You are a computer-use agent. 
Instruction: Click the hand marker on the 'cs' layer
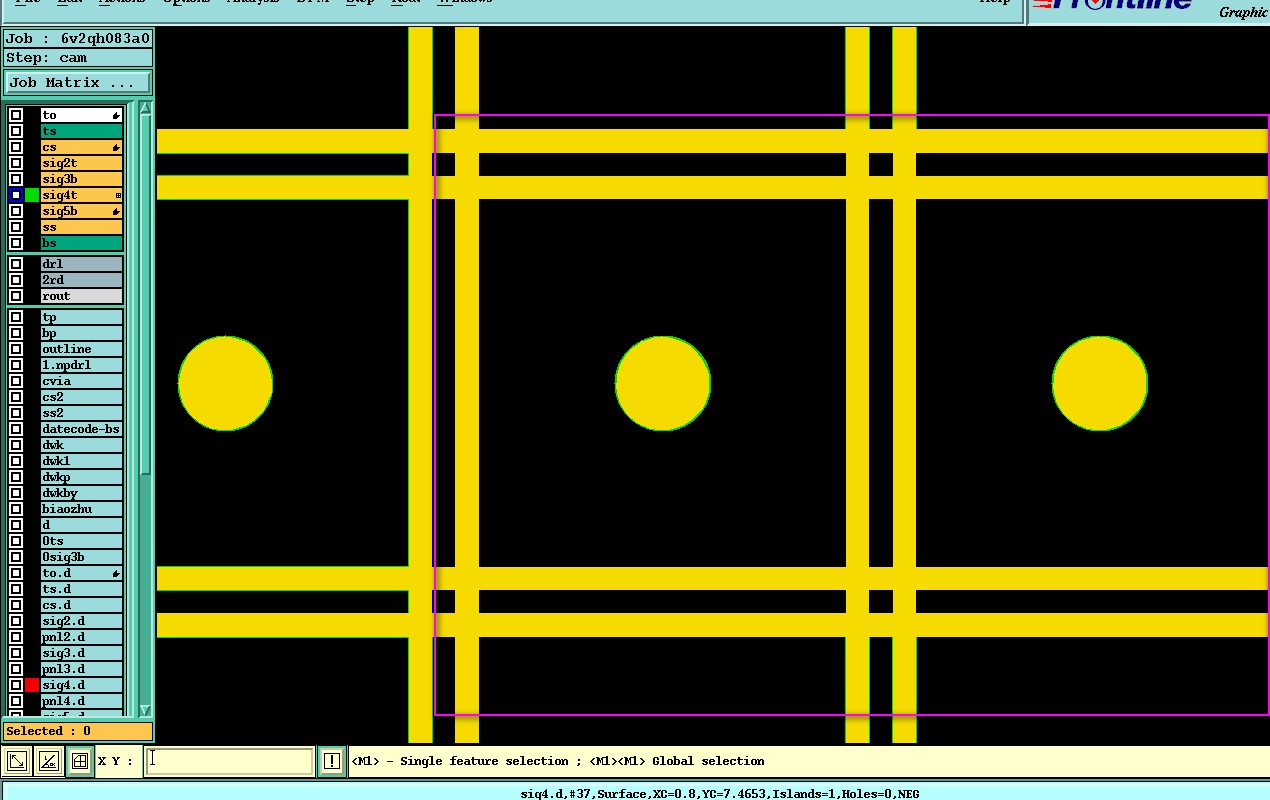point(117,147)
